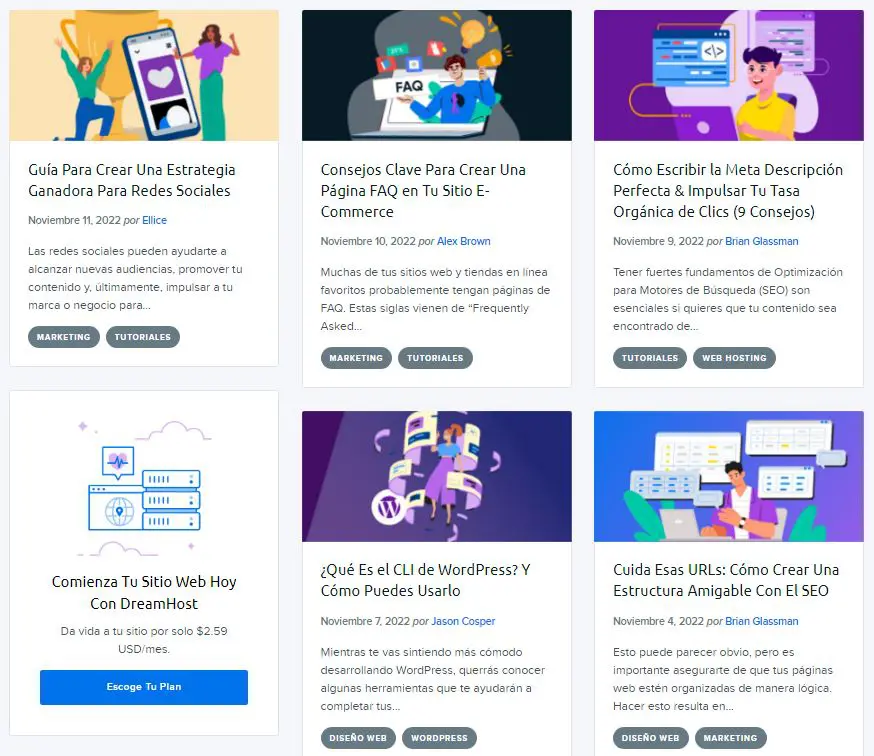Open author Alex Brown's profile link
Screen dimensions: 874x756
tap(464, 241)
